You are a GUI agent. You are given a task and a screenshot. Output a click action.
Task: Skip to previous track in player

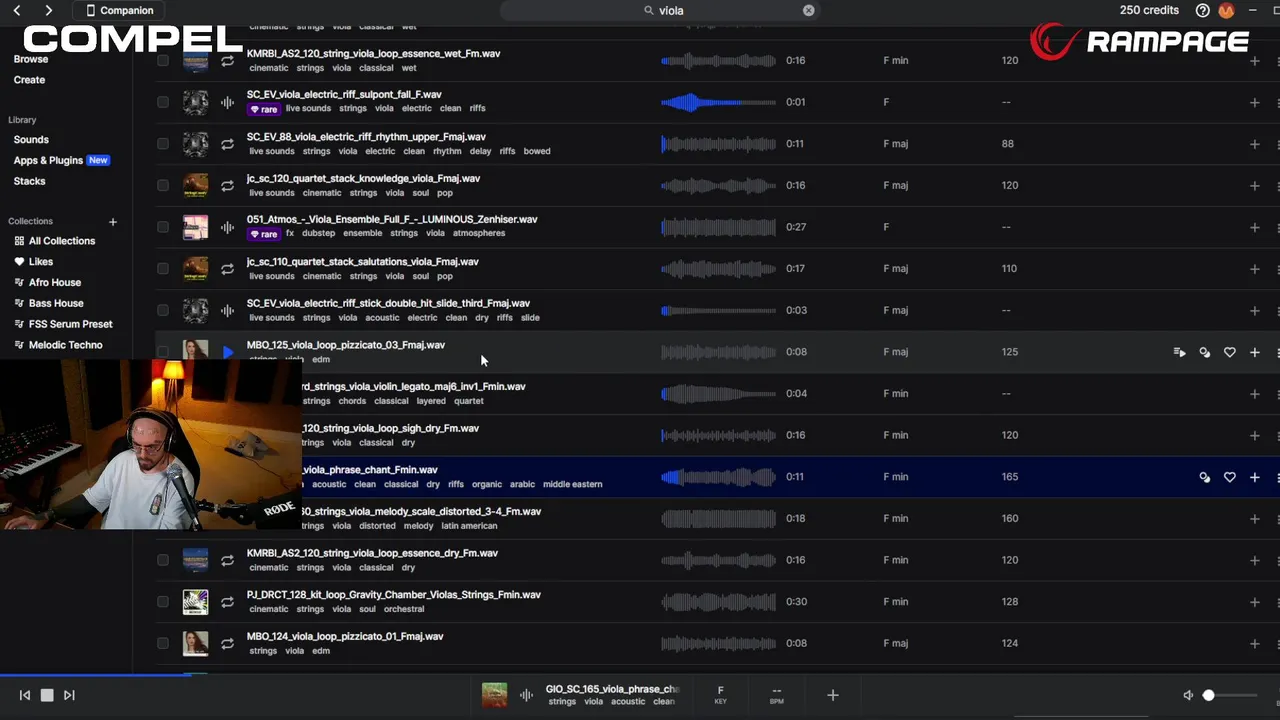[25, 695]
